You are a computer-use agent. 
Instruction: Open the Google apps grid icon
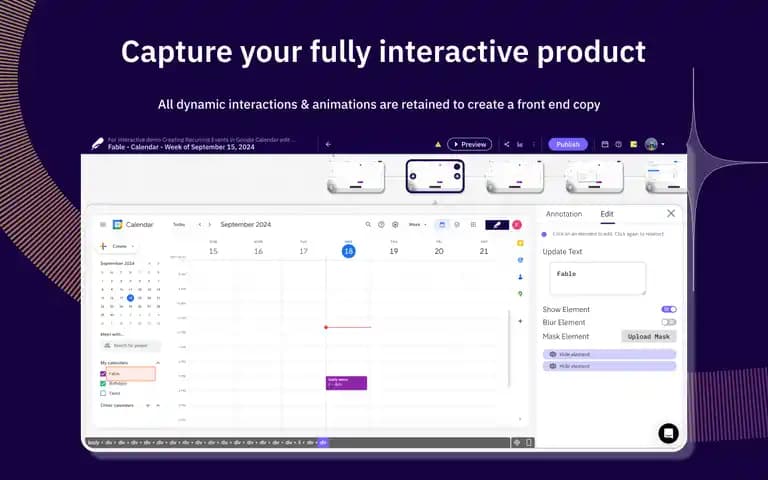coord(473,224)
